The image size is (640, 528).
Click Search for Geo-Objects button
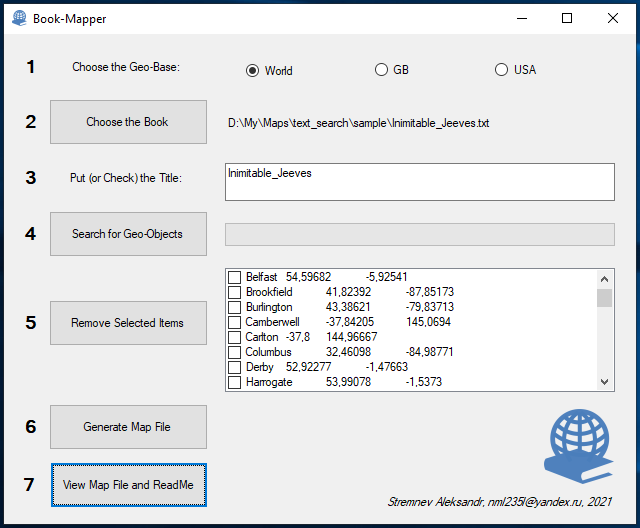[x=128, y=234]
